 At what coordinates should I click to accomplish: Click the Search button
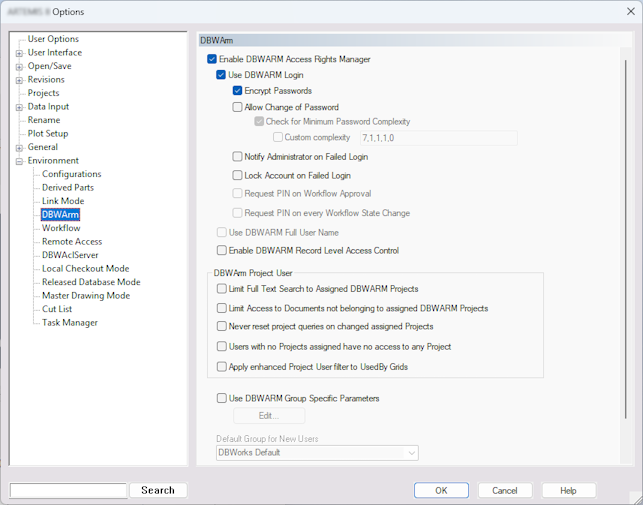click(x=158, y=490)
